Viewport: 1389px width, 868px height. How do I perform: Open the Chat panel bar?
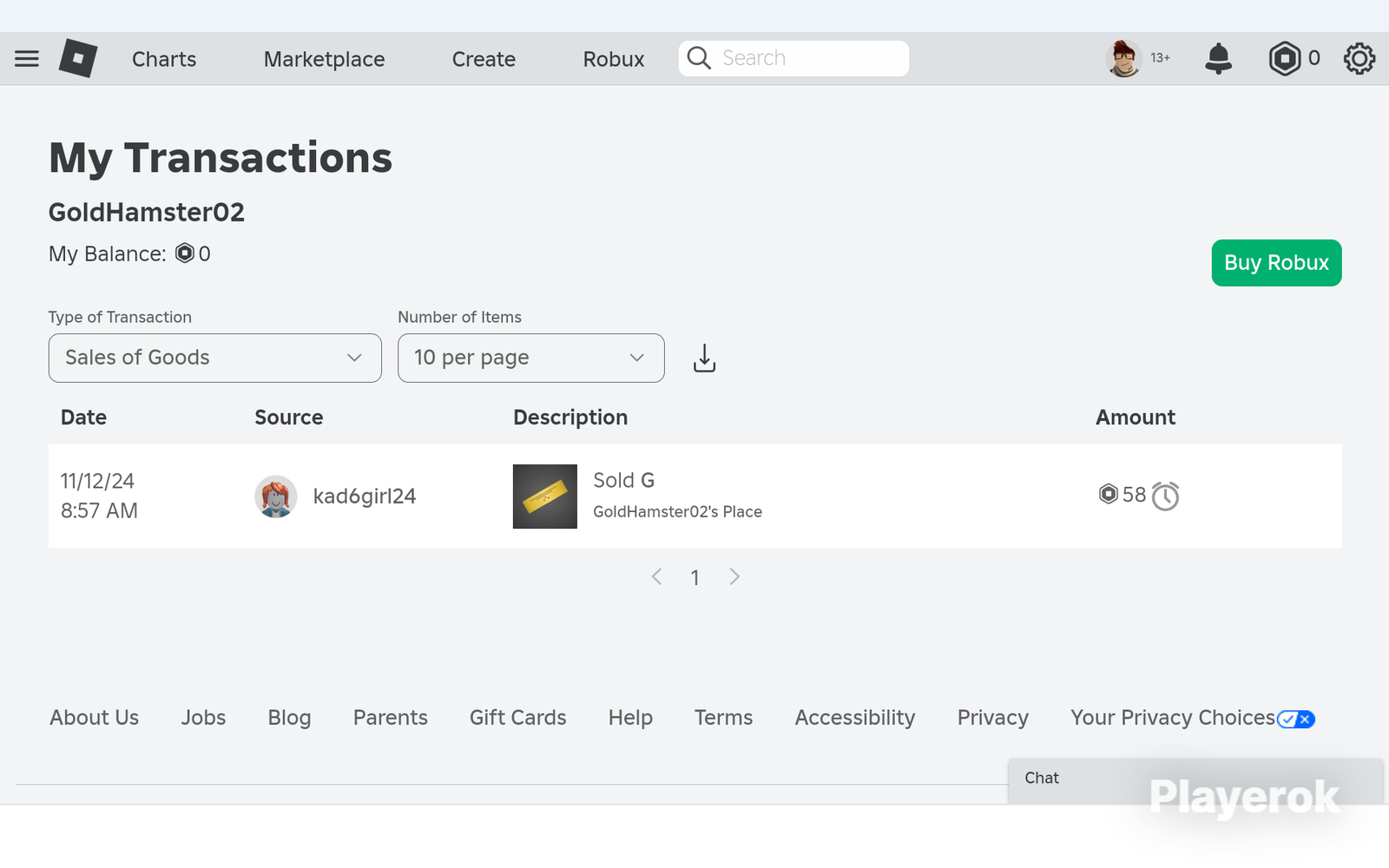click(x=1195, y=779)
